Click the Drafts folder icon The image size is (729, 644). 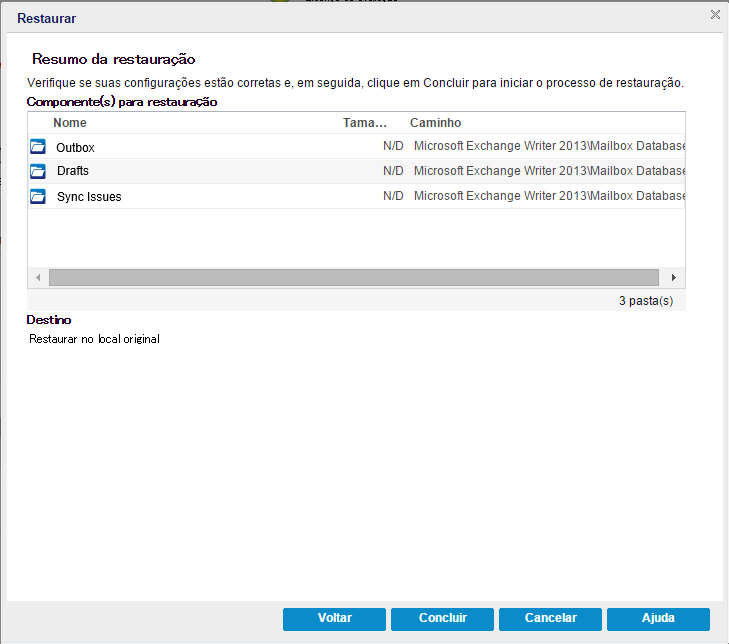[x=38, y=171]
